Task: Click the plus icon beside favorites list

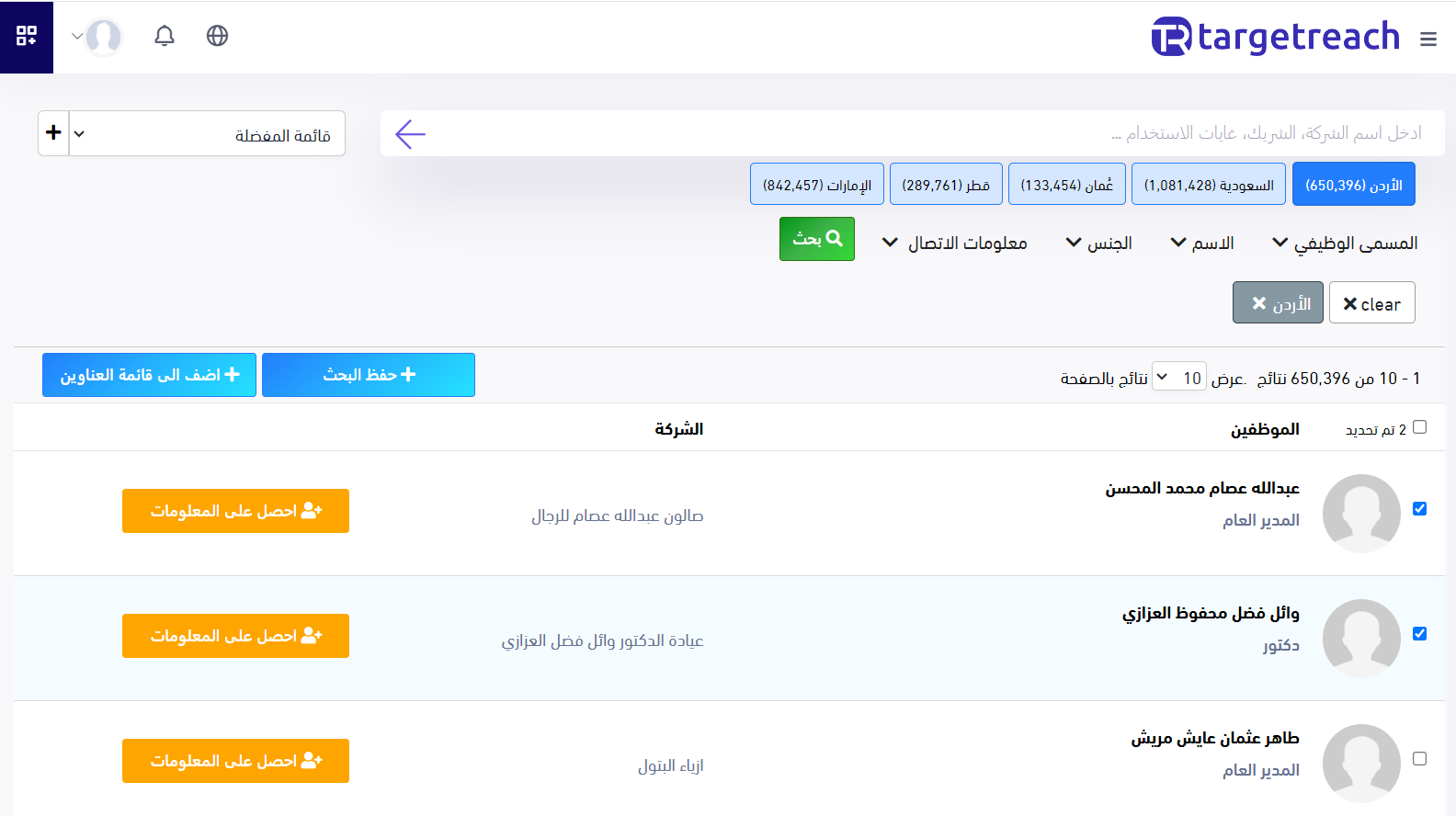Action: [53, 133]
